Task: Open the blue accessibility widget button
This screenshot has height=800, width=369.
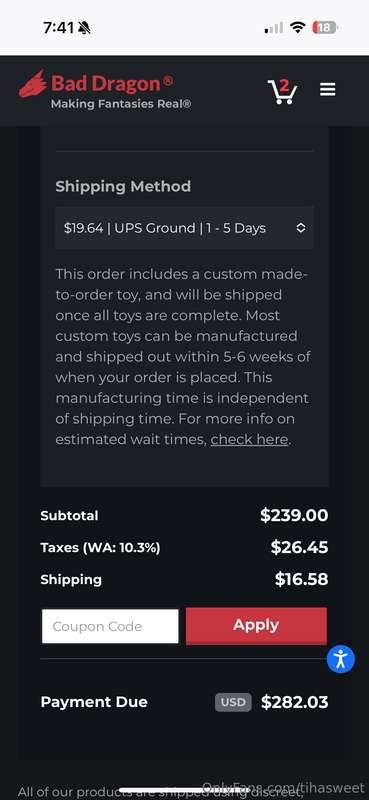Action: pyautogui.click(x=340, y=659)
